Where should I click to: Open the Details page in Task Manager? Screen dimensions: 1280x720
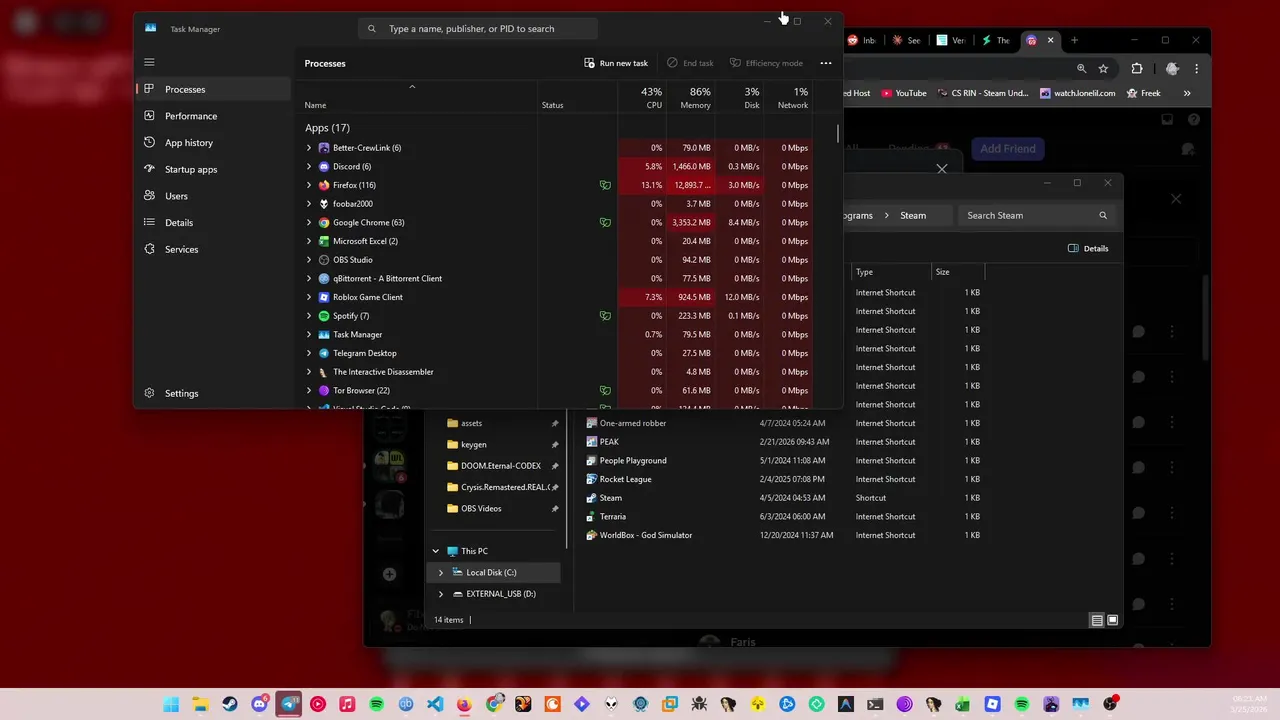click(x=213, y=223)
